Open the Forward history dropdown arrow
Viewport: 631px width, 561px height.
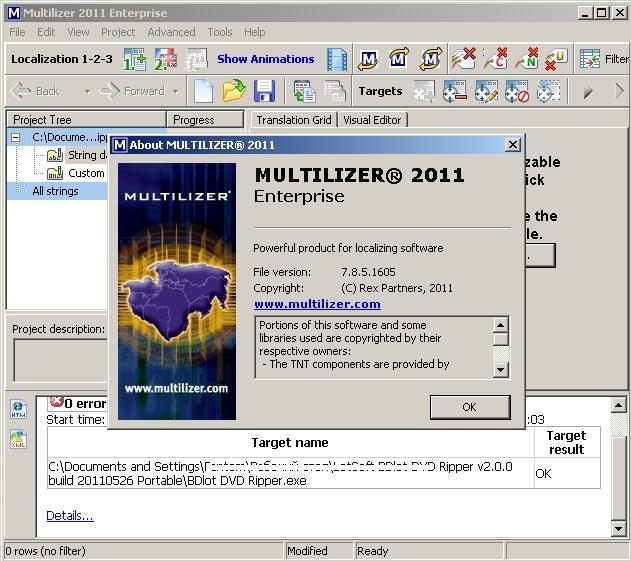coord(175,92)
